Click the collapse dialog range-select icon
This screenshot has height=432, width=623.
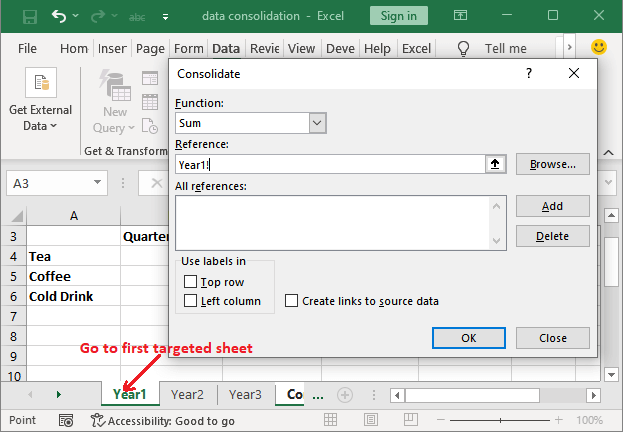pos(495,164)
